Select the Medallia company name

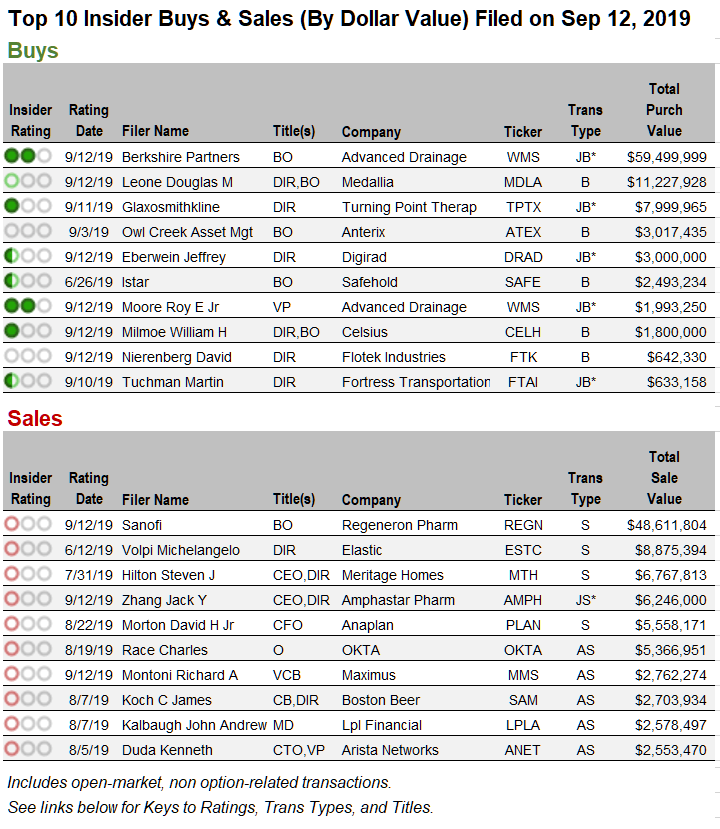pyautogui.click(x=367, y=182)
